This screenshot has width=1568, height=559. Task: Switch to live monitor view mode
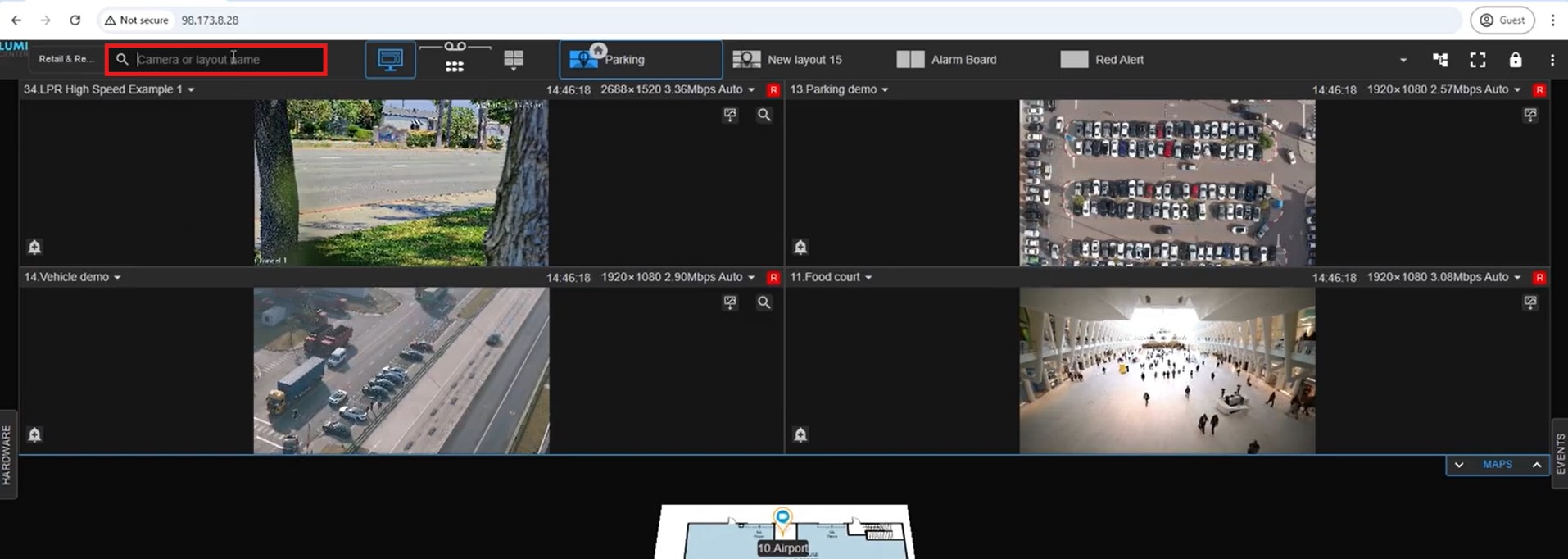tap(390, 60)
